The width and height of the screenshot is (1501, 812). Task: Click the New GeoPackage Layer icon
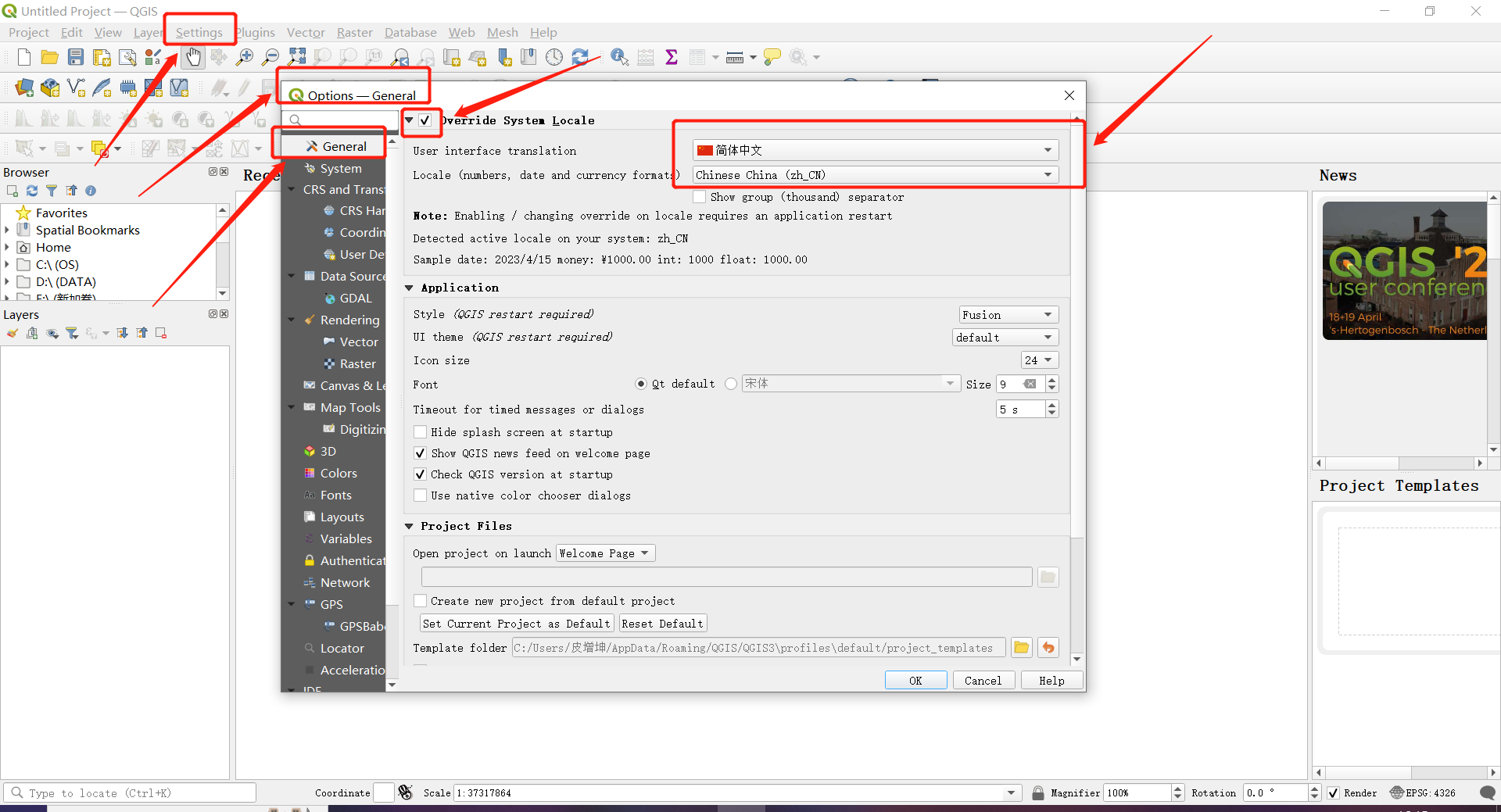click(50, 88)
